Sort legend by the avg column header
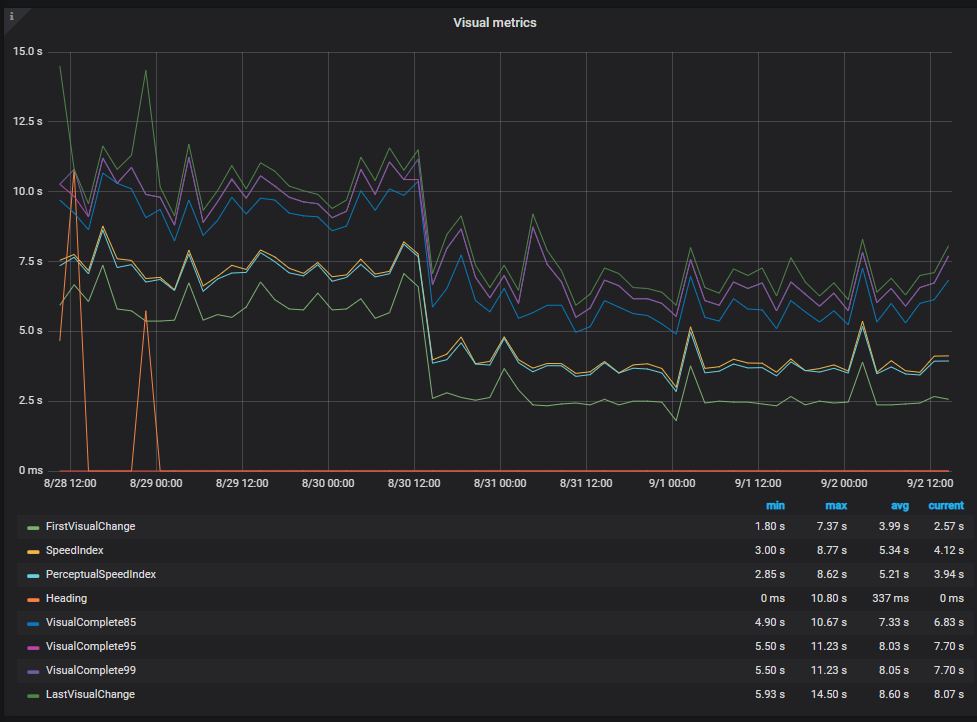The height and width of the screenshot is (722, 977). point(900,506)
